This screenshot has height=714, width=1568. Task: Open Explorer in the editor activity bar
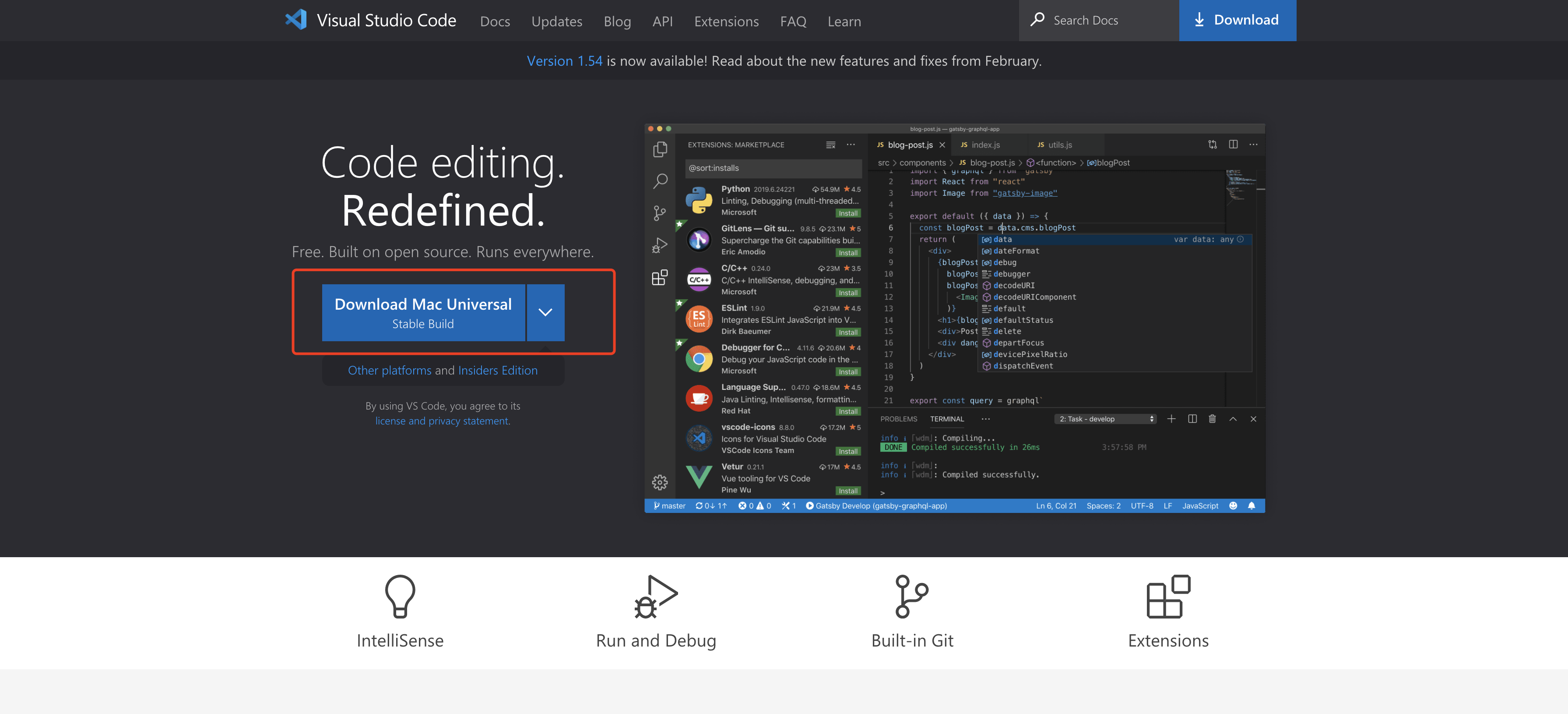coord(660,149)
